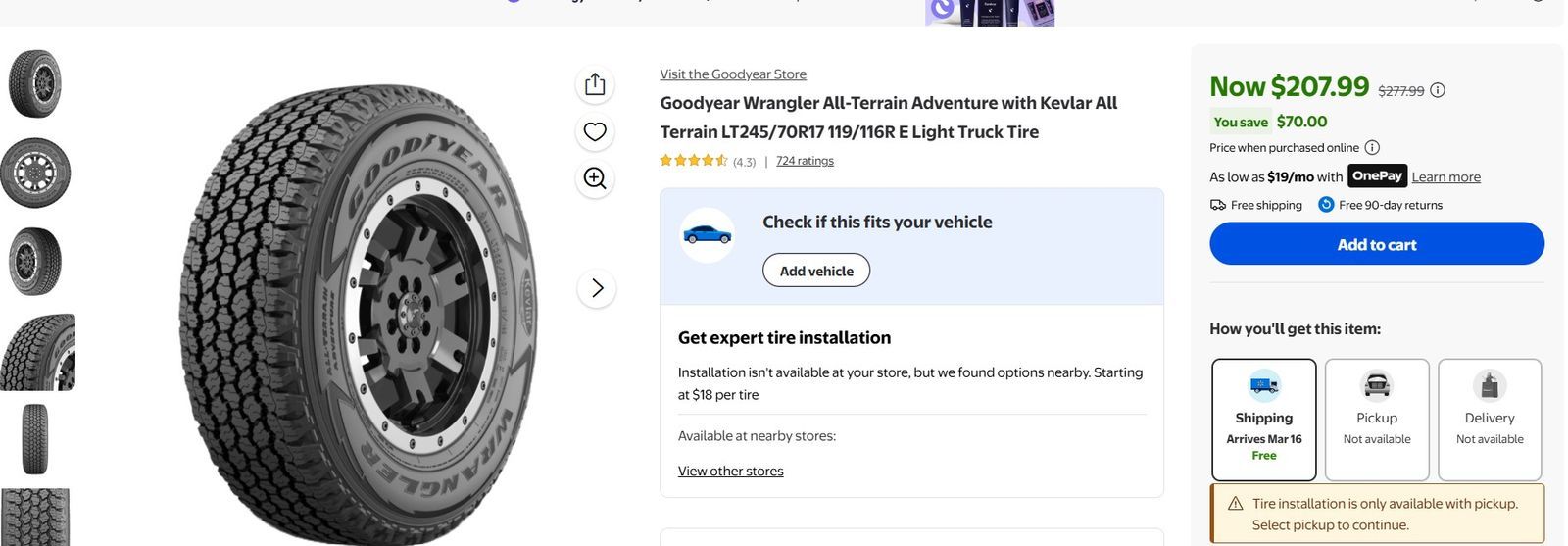This screenshot has width=1568, height=546.
Task: Click the share icon beside product image
Action: pos(595,84)
